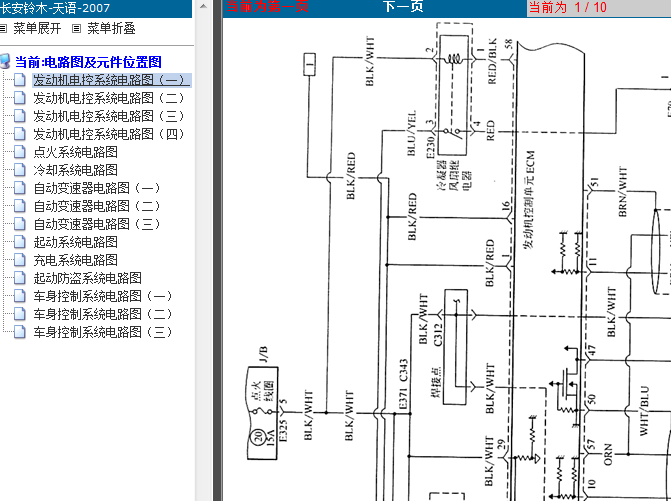This screenshot has height=501, width=671.
Task: Open 发动机电控系统电路图（一）
Action: pyautogui.click(x=111, y=80)
